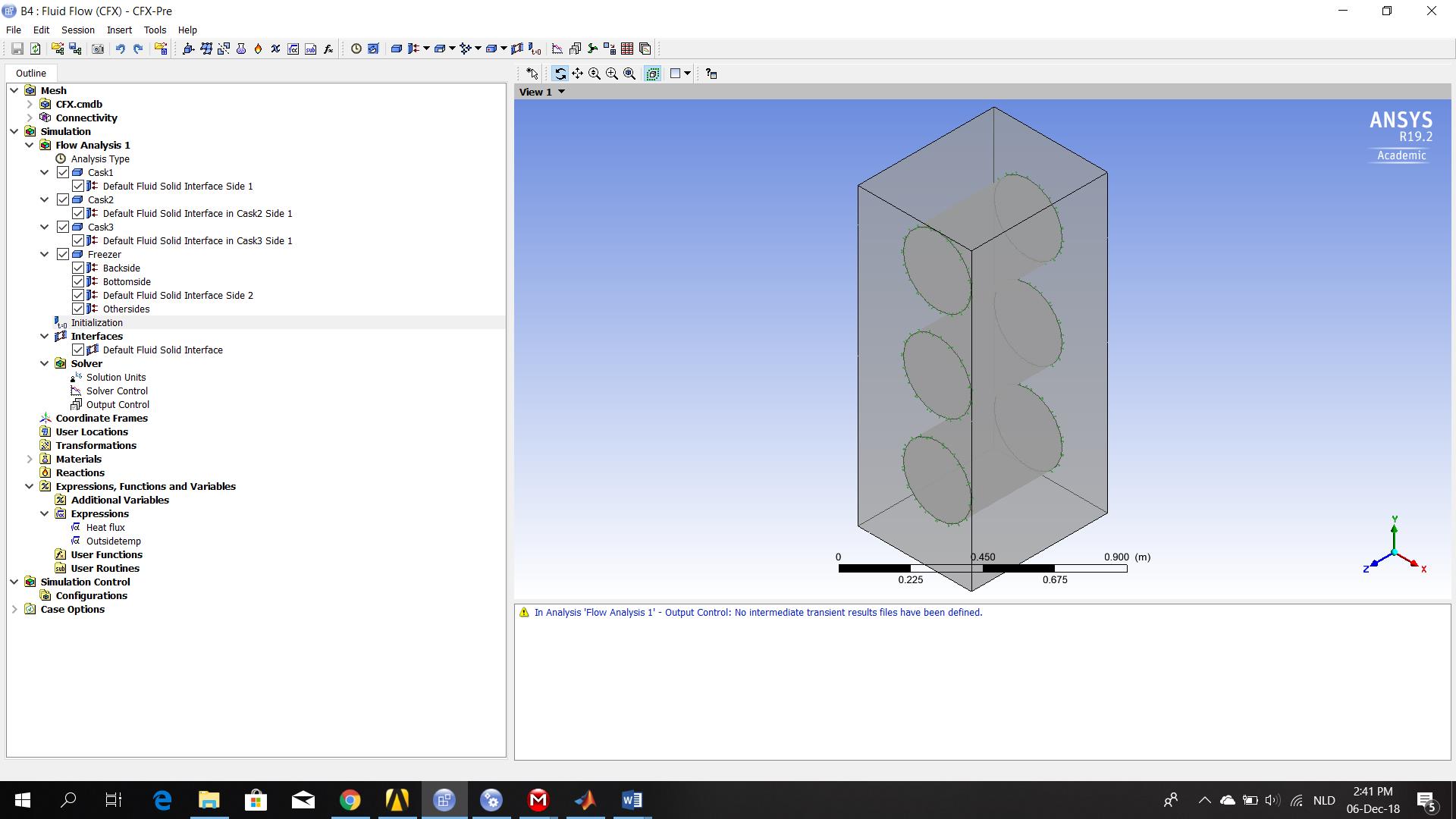Select the Pan view tool
The image size is (1456, 819).
tap(577, 74)
